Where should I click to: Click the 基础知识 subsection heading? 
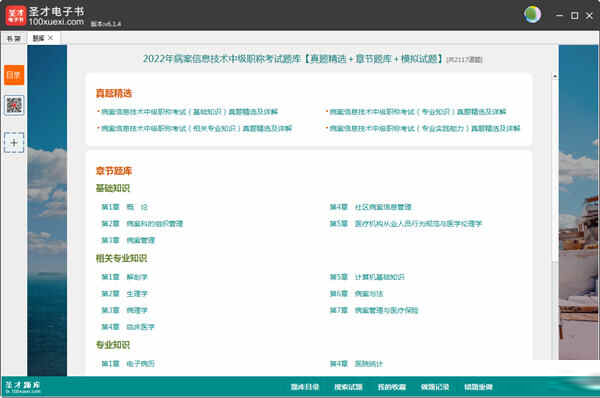pos(112,188)
